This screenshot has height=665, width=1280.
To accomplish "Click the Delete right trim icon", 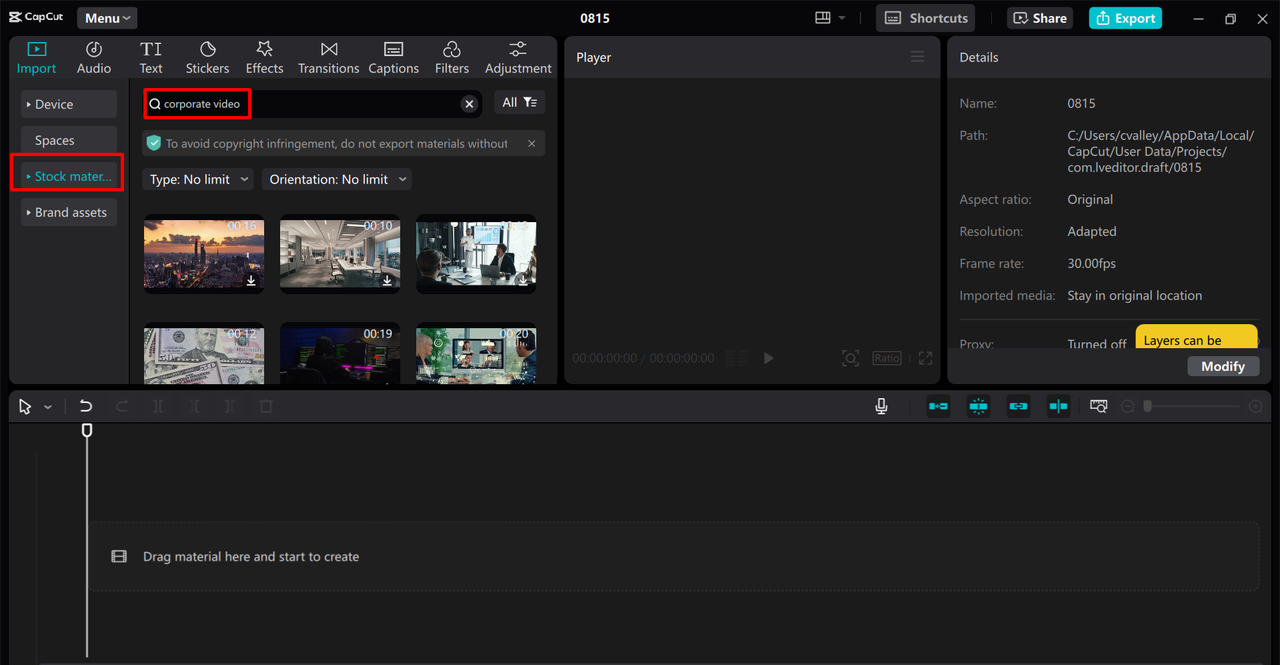I will click(230, 406).
